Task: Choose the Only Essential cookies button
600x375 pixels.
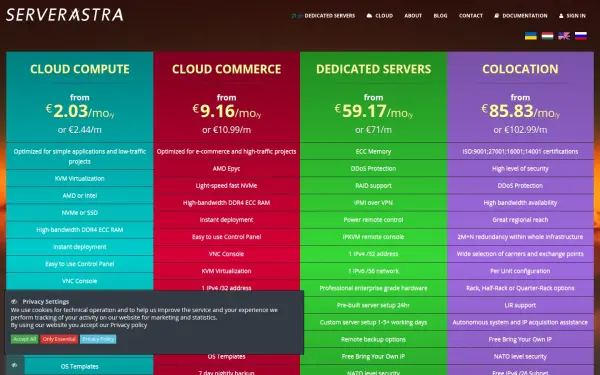Action: (x=59, y=339)
